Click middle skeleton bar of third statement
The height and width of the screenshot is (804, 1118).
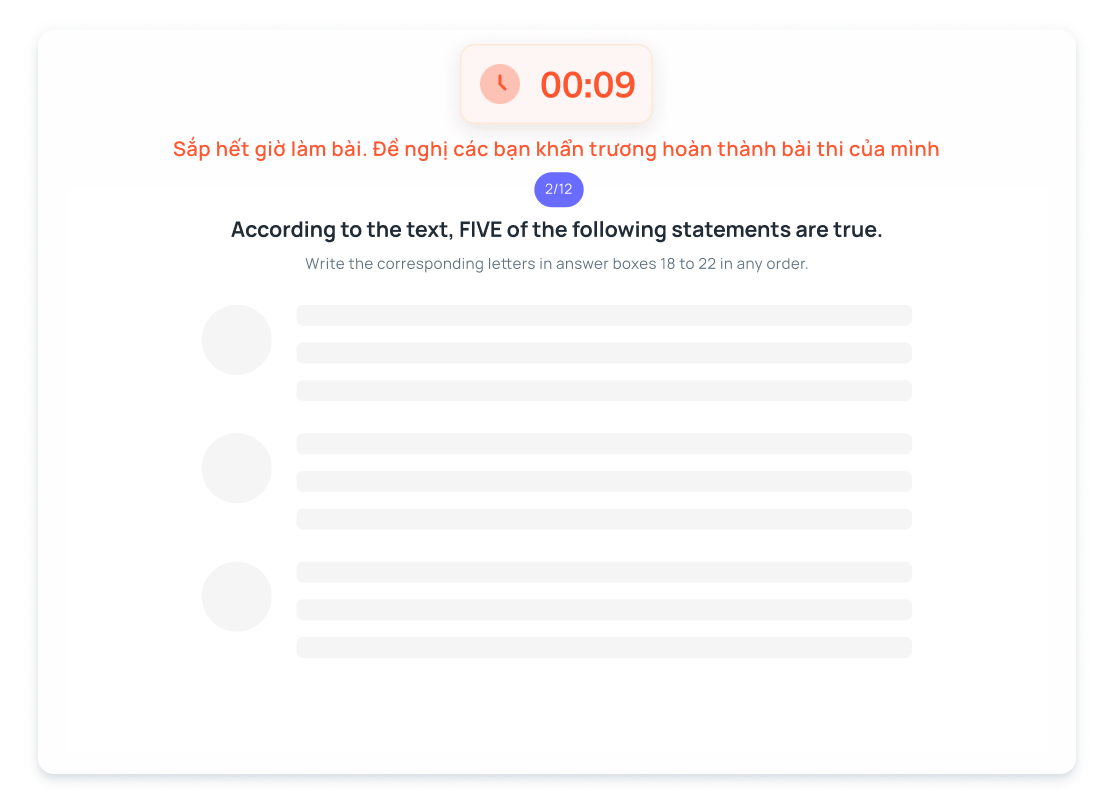pyautogui.click(x=604, y=609)
